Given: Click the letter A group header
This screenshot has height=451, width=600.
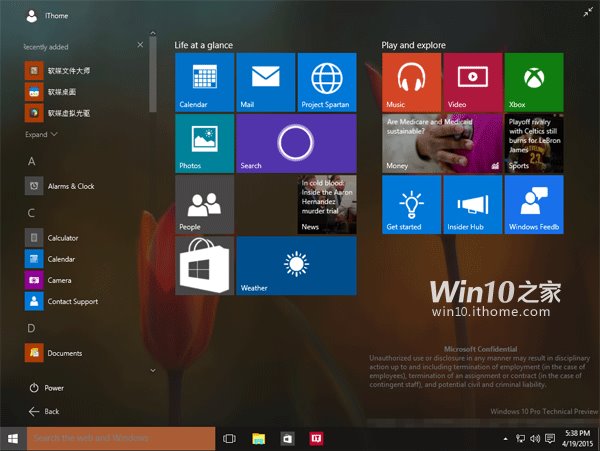Looking at the screenshot, I should click(31, 161).
